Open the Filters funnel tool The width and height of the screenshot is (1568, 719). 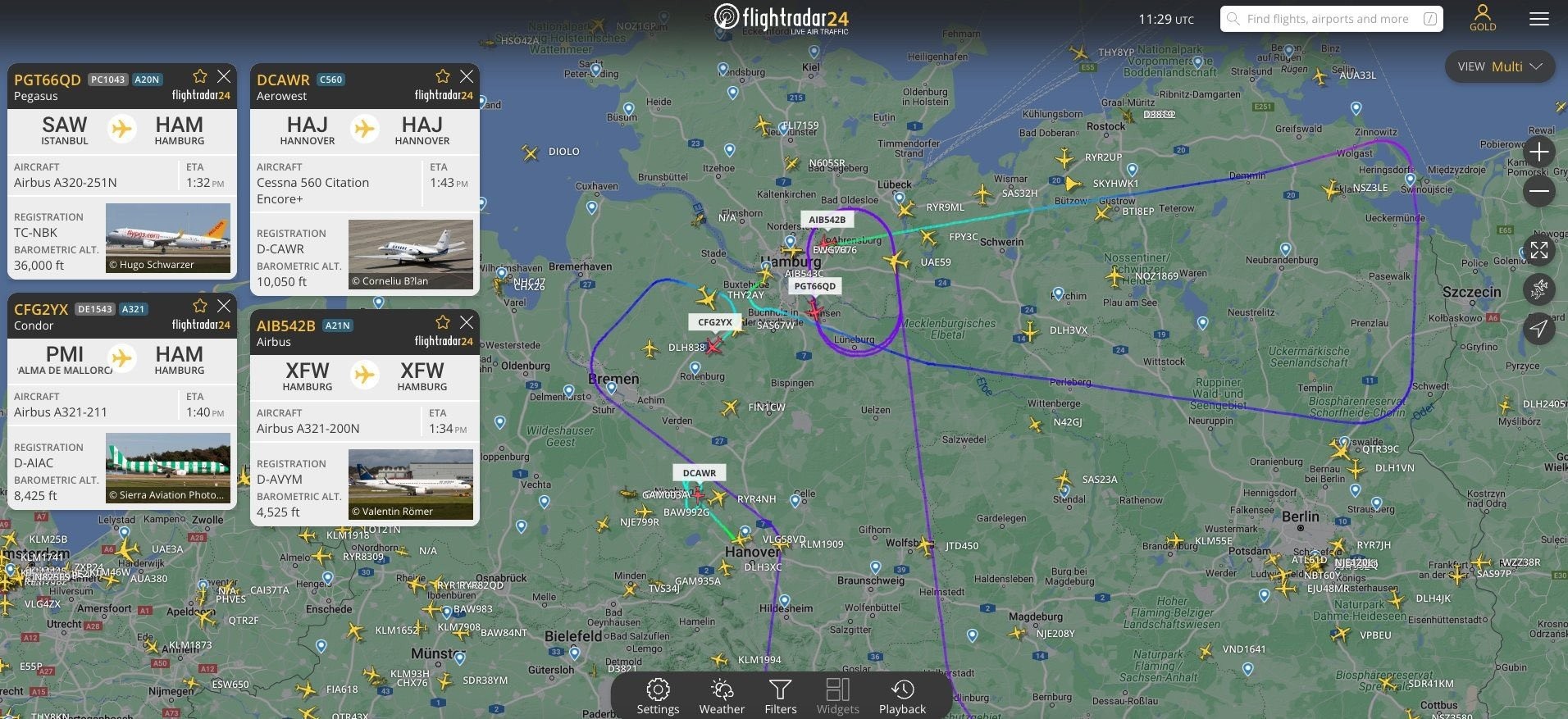tap(780, 696)
